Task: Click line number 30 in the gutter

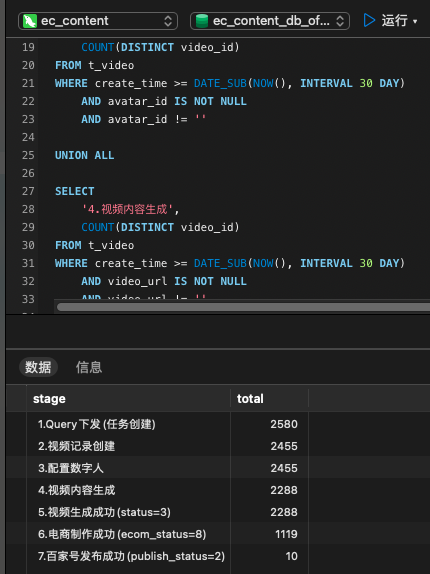Action: (x=28, y=245)
